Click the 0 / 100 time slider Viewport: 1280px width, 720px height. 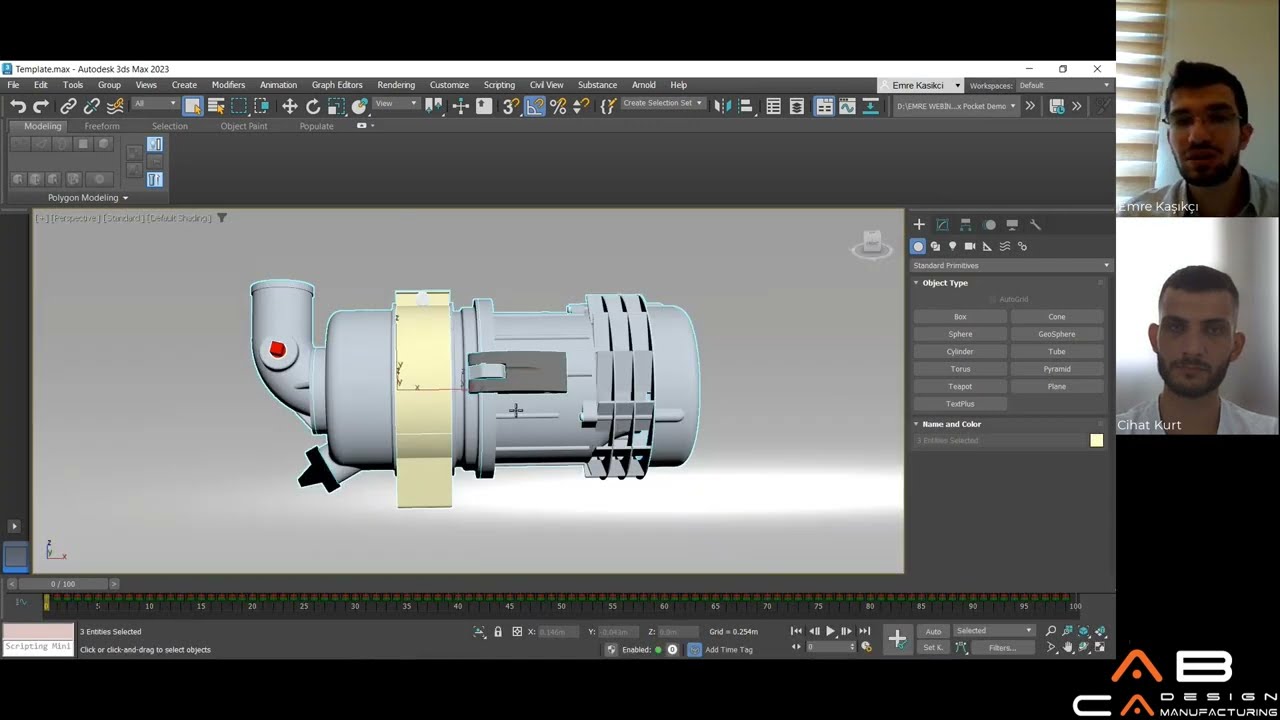(63, 584)
